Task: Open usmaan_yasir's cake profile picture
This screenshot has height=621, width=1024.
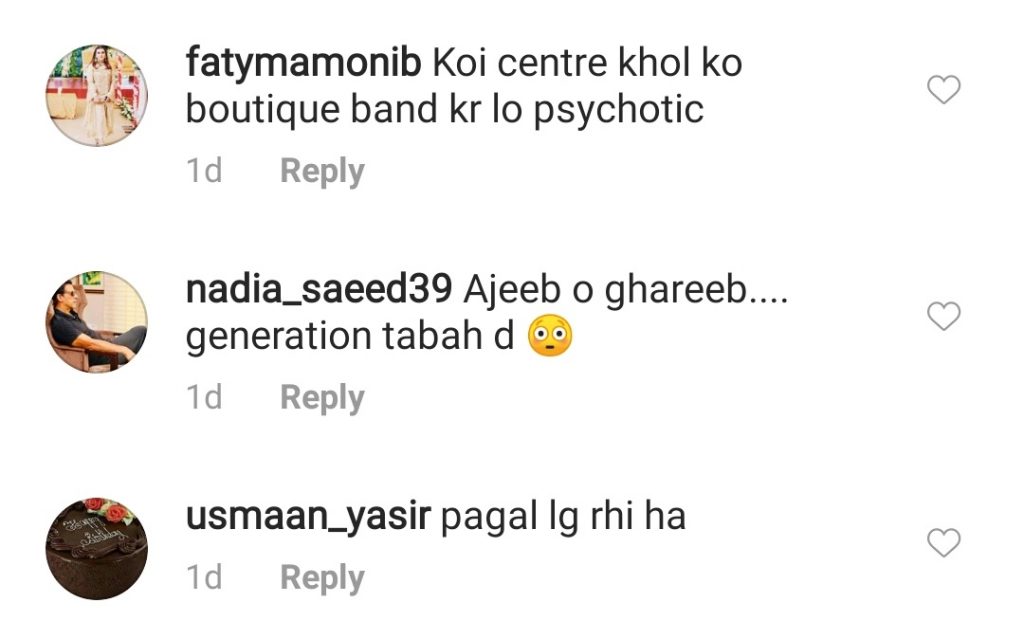Action: [97, 549]
